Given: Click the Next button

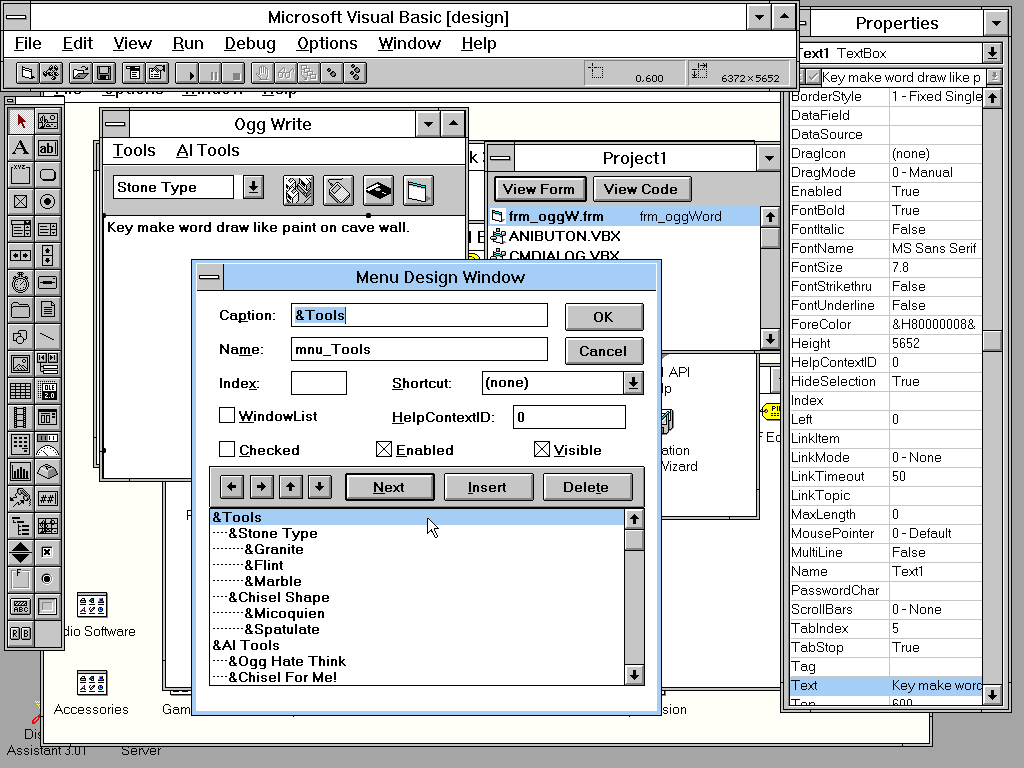Looking at the screenshot, I should 389,487.
